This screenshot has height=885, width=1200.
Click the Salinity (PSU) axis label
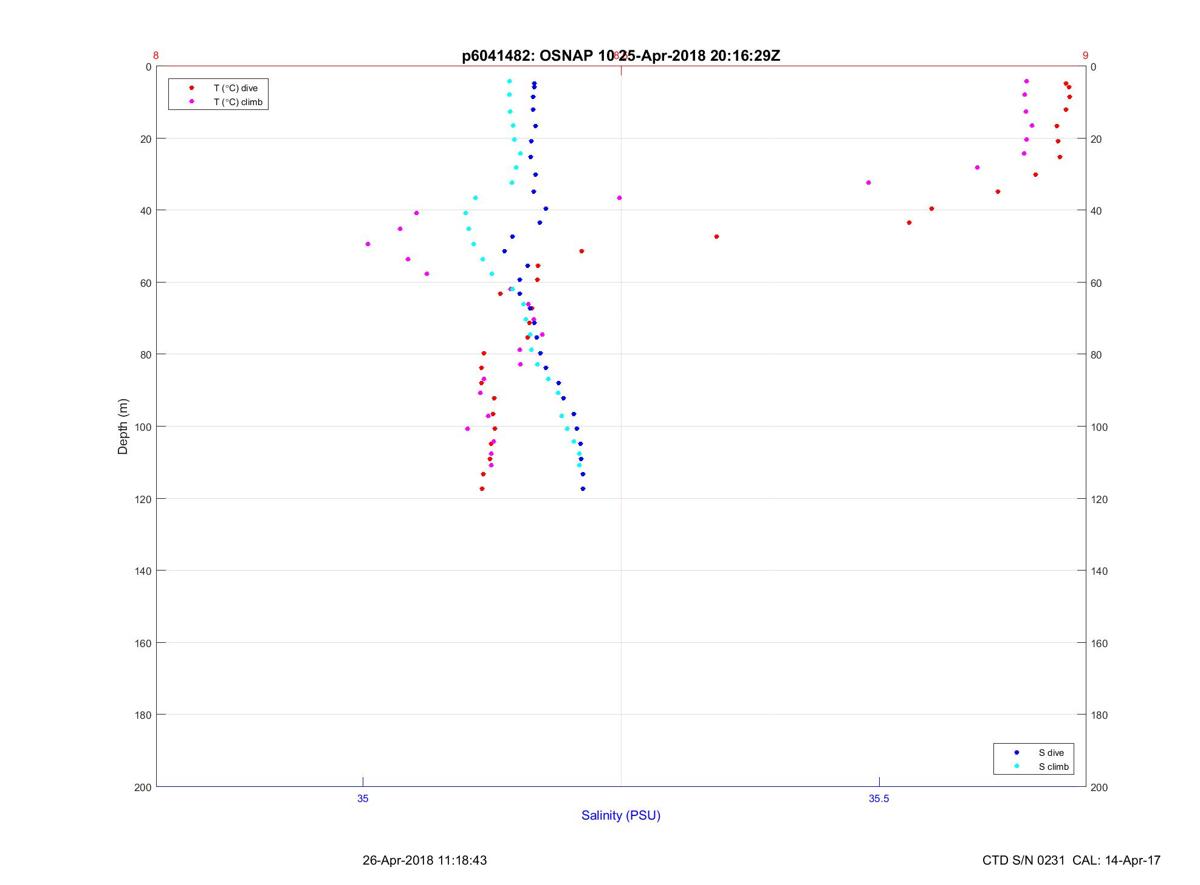point(621,816)
